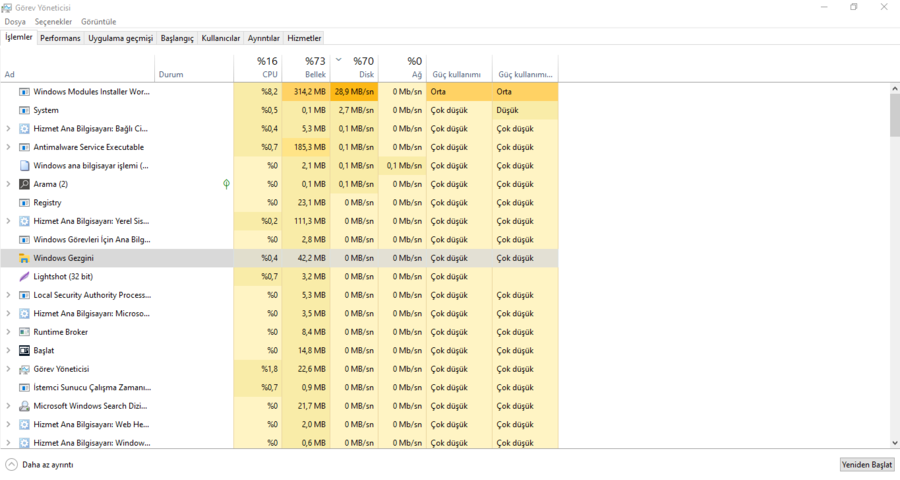Click the Local Security Authority Process icon
Image resolution: width=900 pixels, height=480 pixels.
(x=24, y=295)
